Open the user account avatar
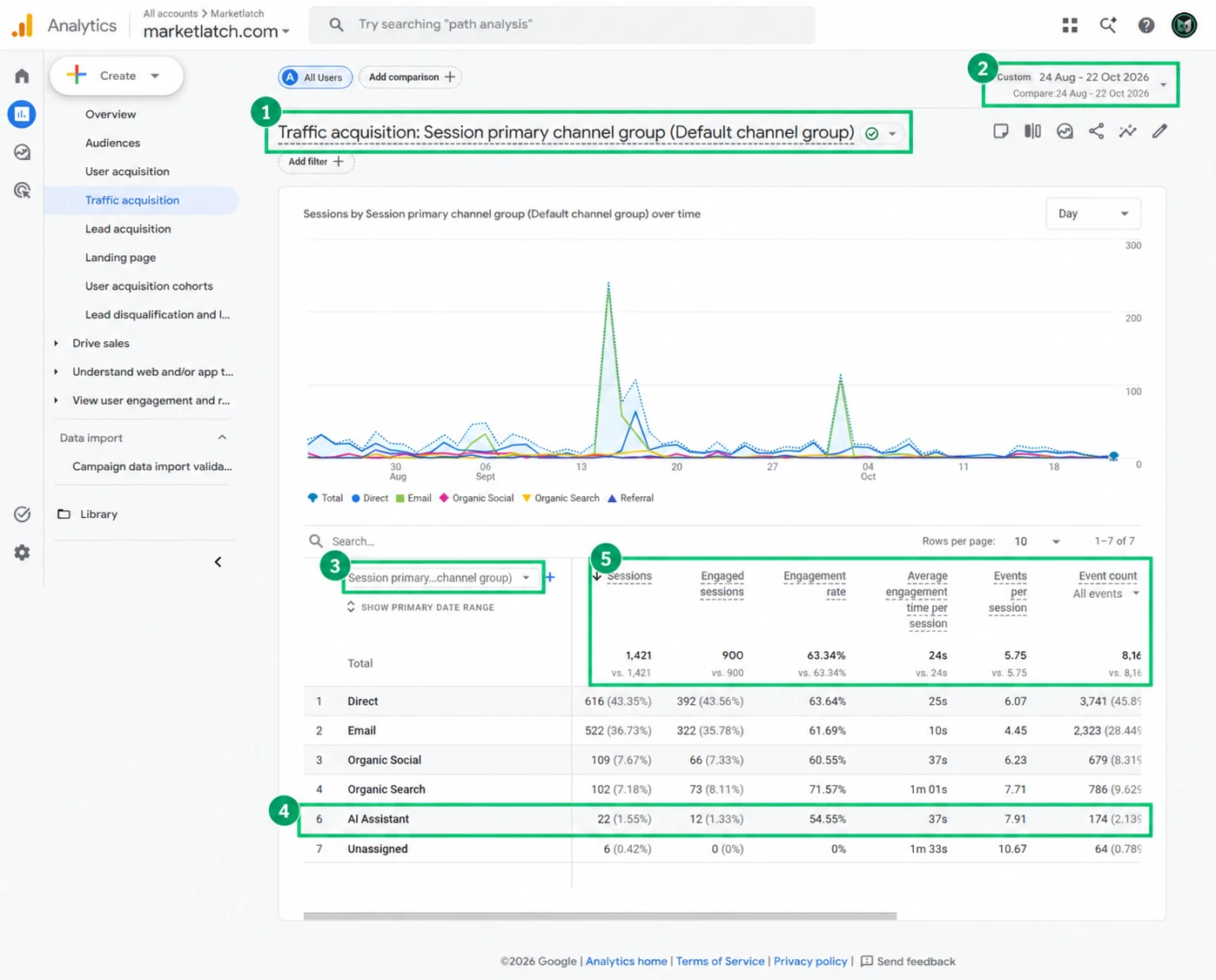Image resolution: width=1216 pixels, height=980 pixels. point(1184,25)
